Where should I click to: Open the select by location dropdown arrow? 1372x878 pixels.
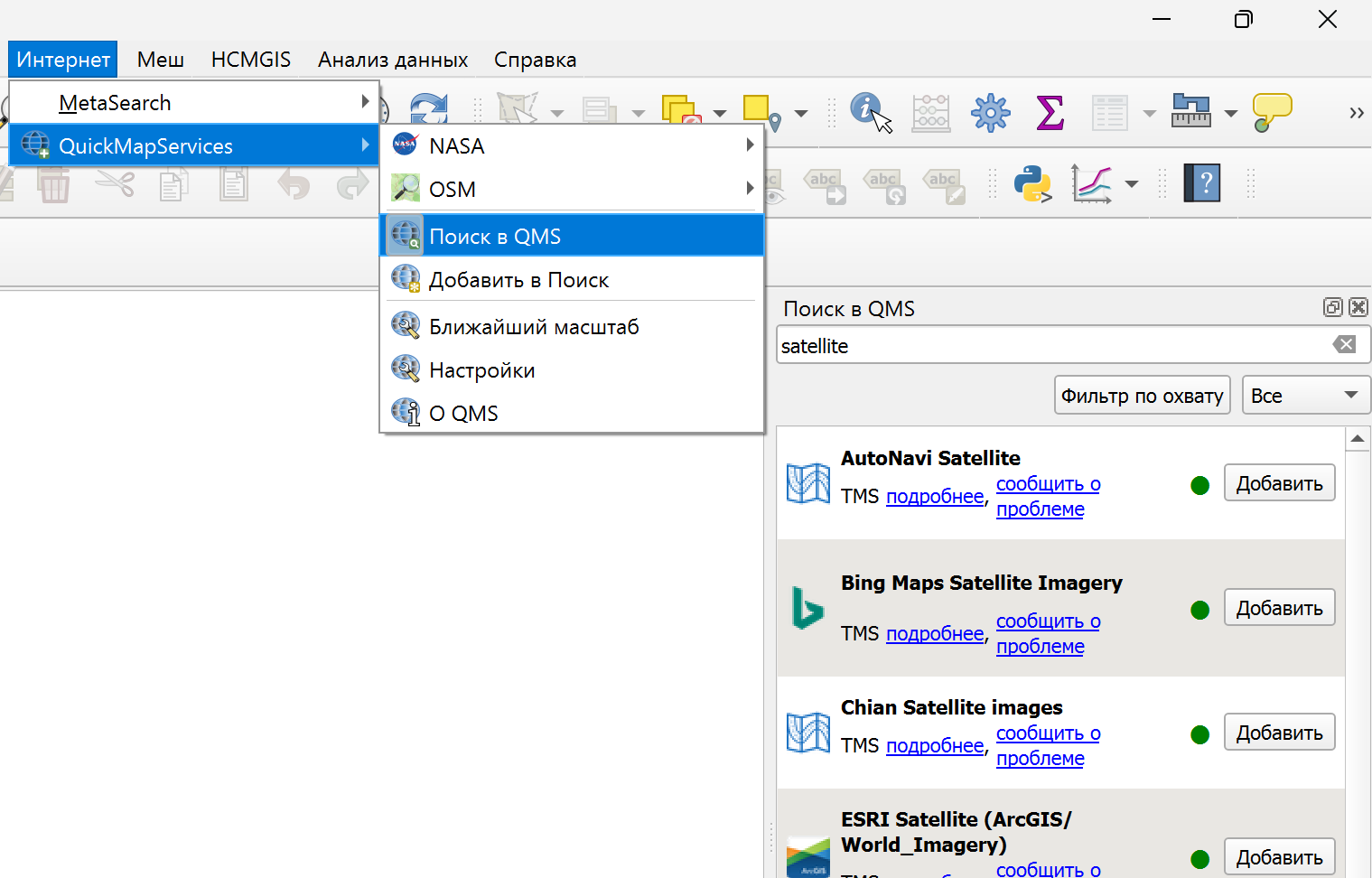point(801,114)
